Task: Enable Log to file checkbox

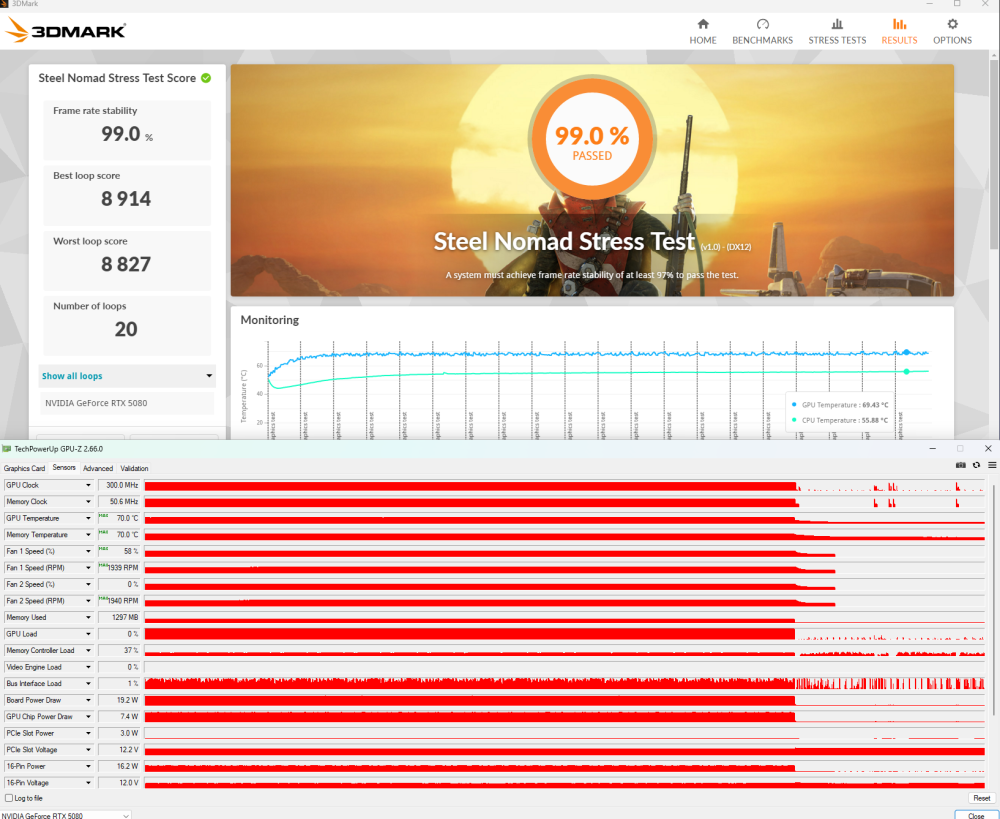Action: click(9, 798)
